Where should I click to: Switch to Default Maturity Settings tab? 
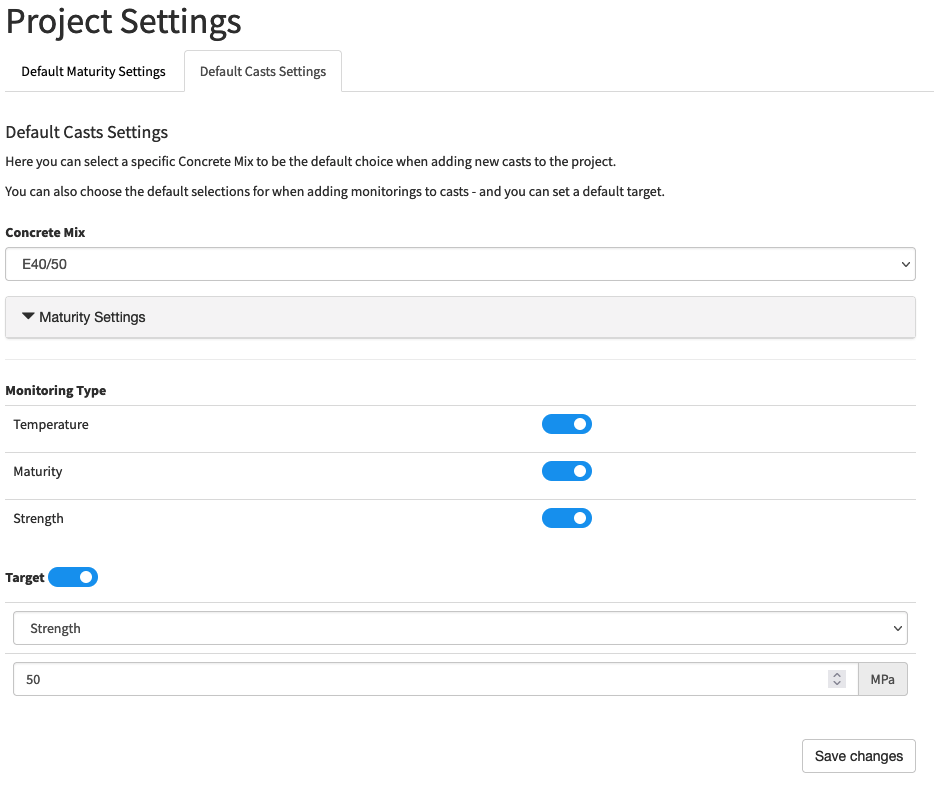click(x=94, y=71)
